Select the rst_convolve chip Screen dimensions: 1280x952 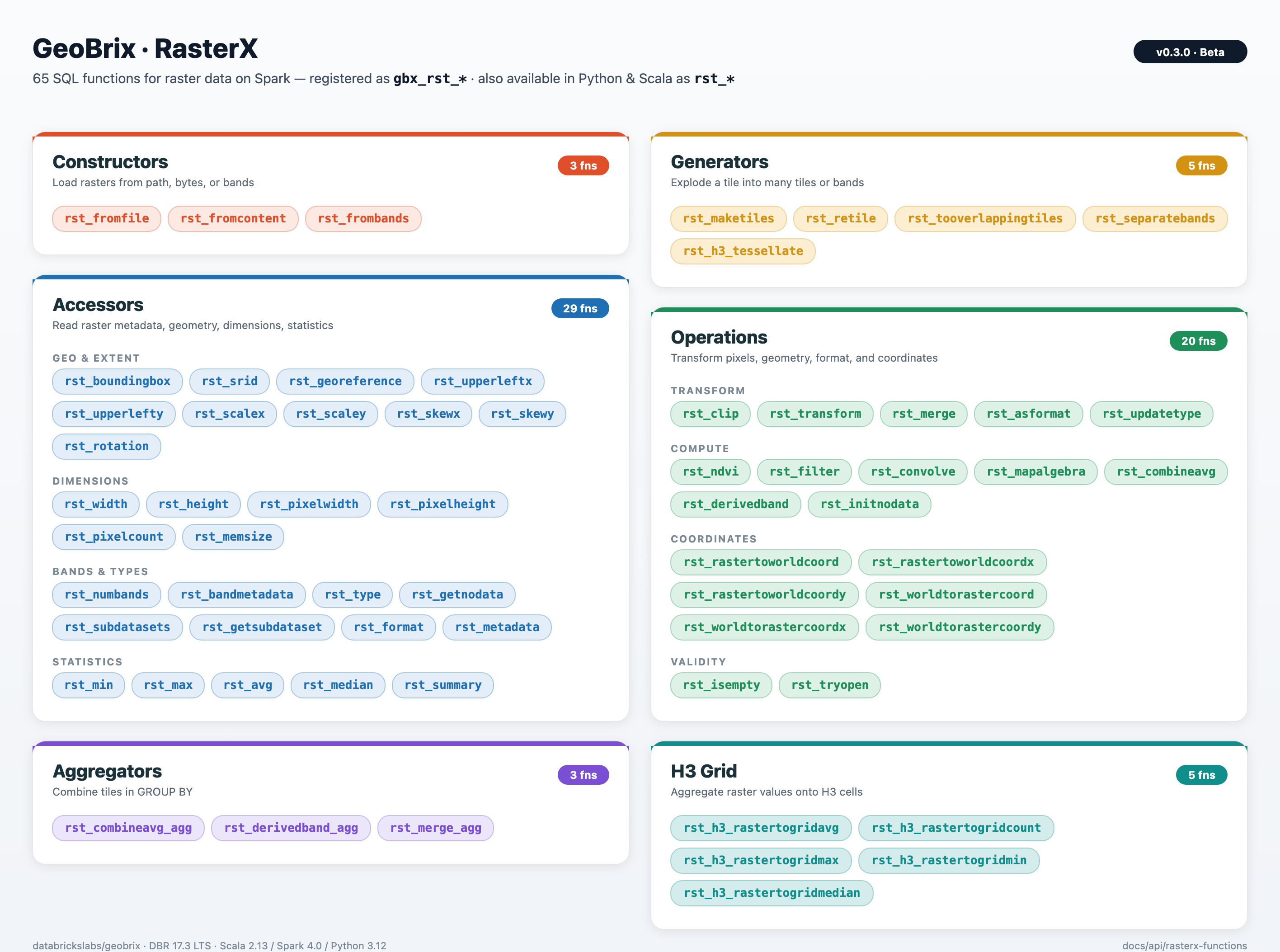click(913, 472)
